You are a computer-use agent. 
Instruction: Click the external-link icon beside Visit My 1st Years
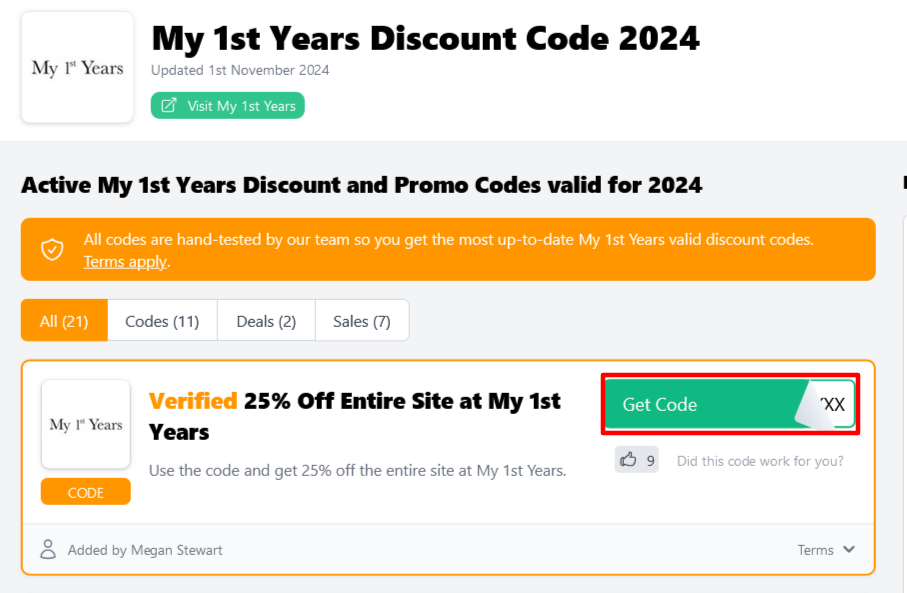[x=169, y=106]
